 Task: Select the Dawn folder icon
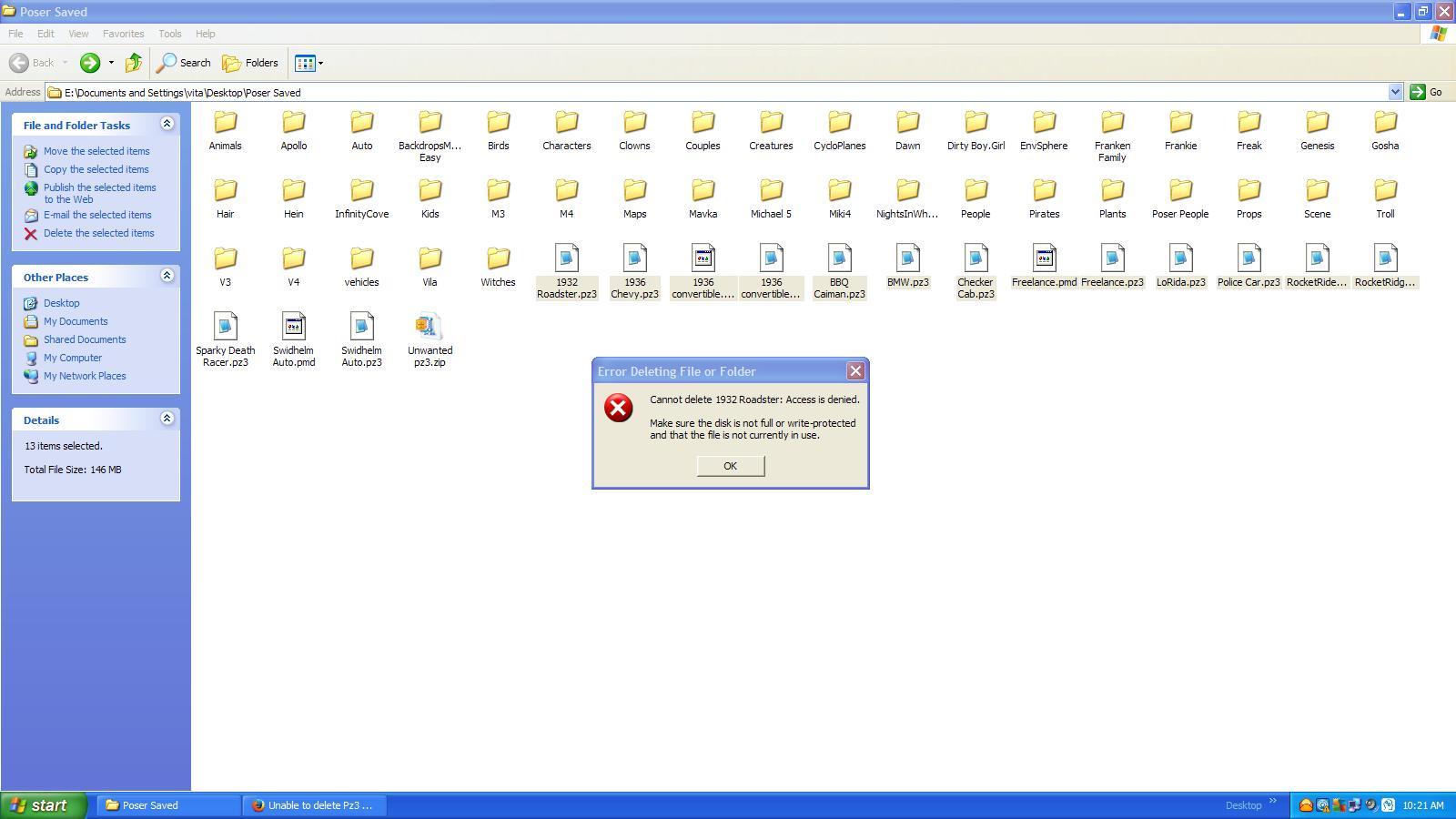pyautogui.click(x=907, y=122)
